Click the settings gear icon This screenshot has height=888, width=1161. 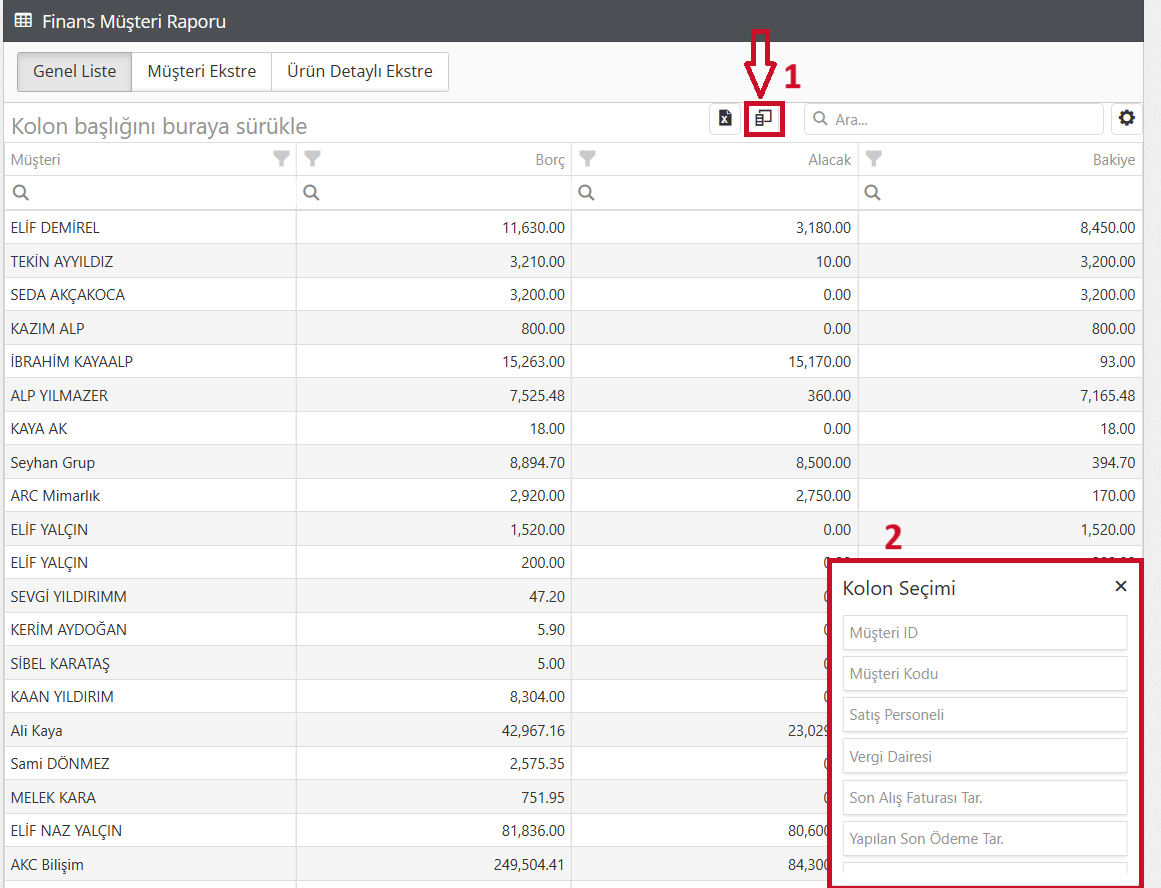coord(1127,119)
